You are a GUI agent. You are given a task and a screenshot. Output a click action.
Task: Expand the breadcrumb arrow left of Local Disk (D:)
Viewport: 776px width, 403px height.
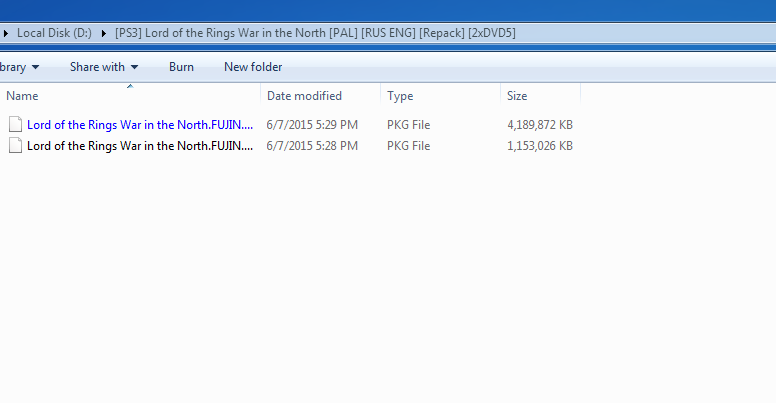coord(7,33)
